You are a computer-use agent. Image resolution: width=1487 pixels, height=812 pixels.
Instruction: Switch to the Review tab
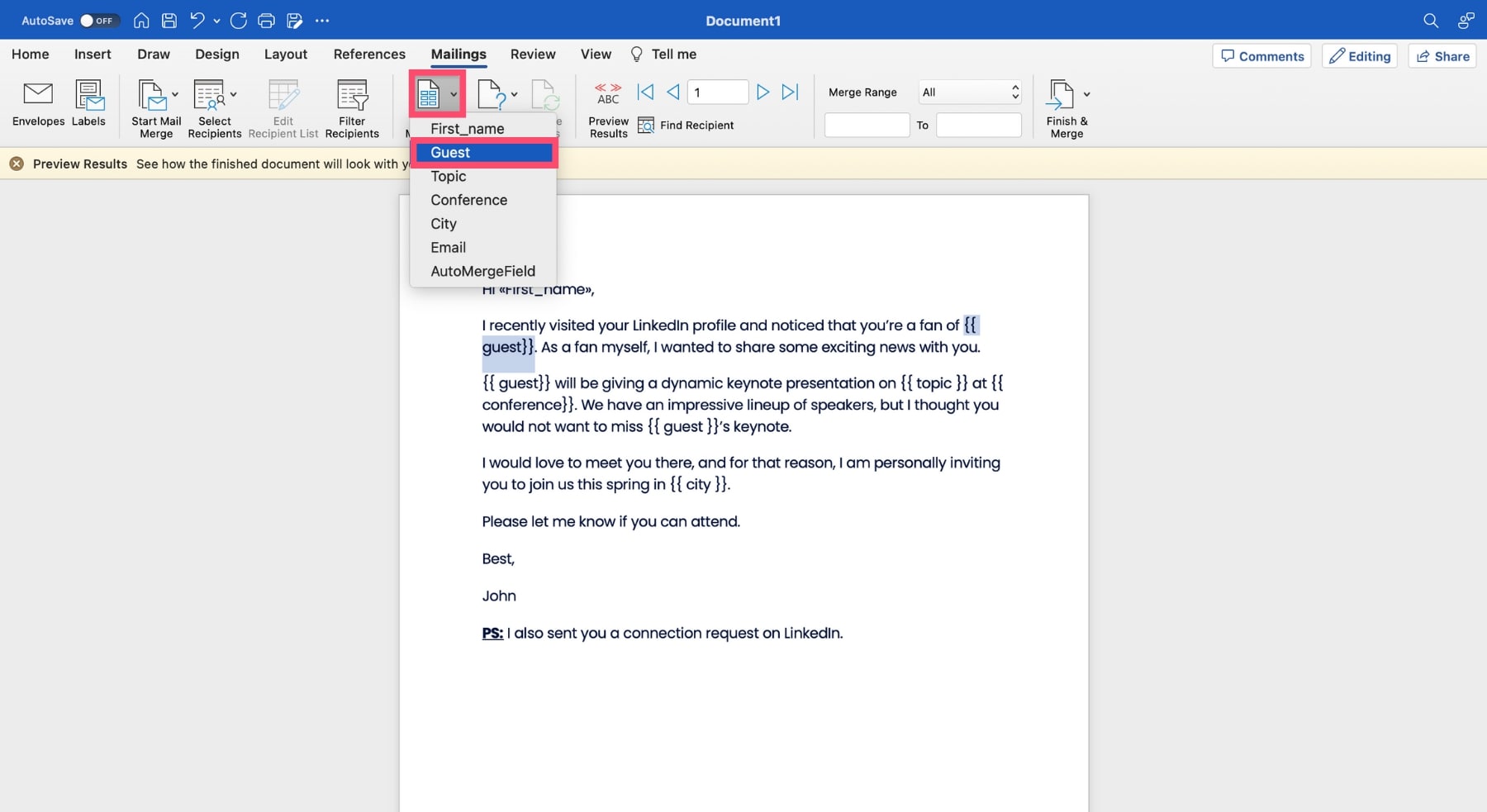(533, 54)
